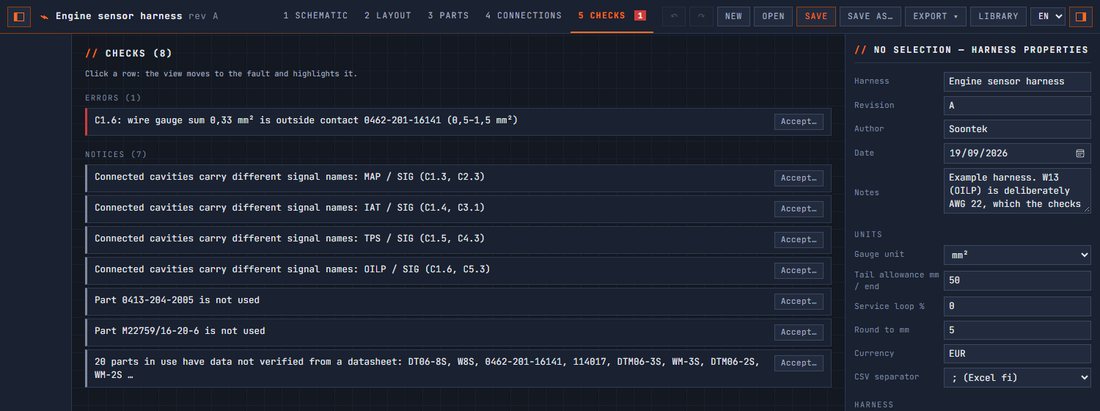1100x411 pixels.
Task: Click the OPEN button
Action: tap(773, 16)
